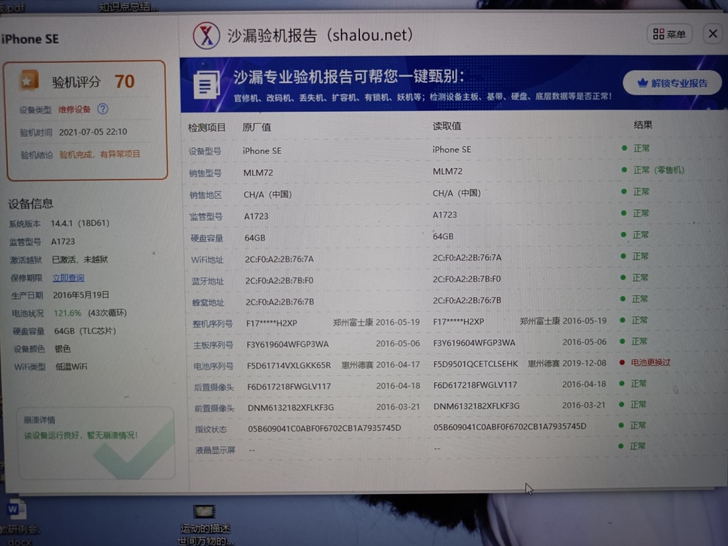Click the factory rear camera serial F6D617218FWGLV117

[289, 386]
